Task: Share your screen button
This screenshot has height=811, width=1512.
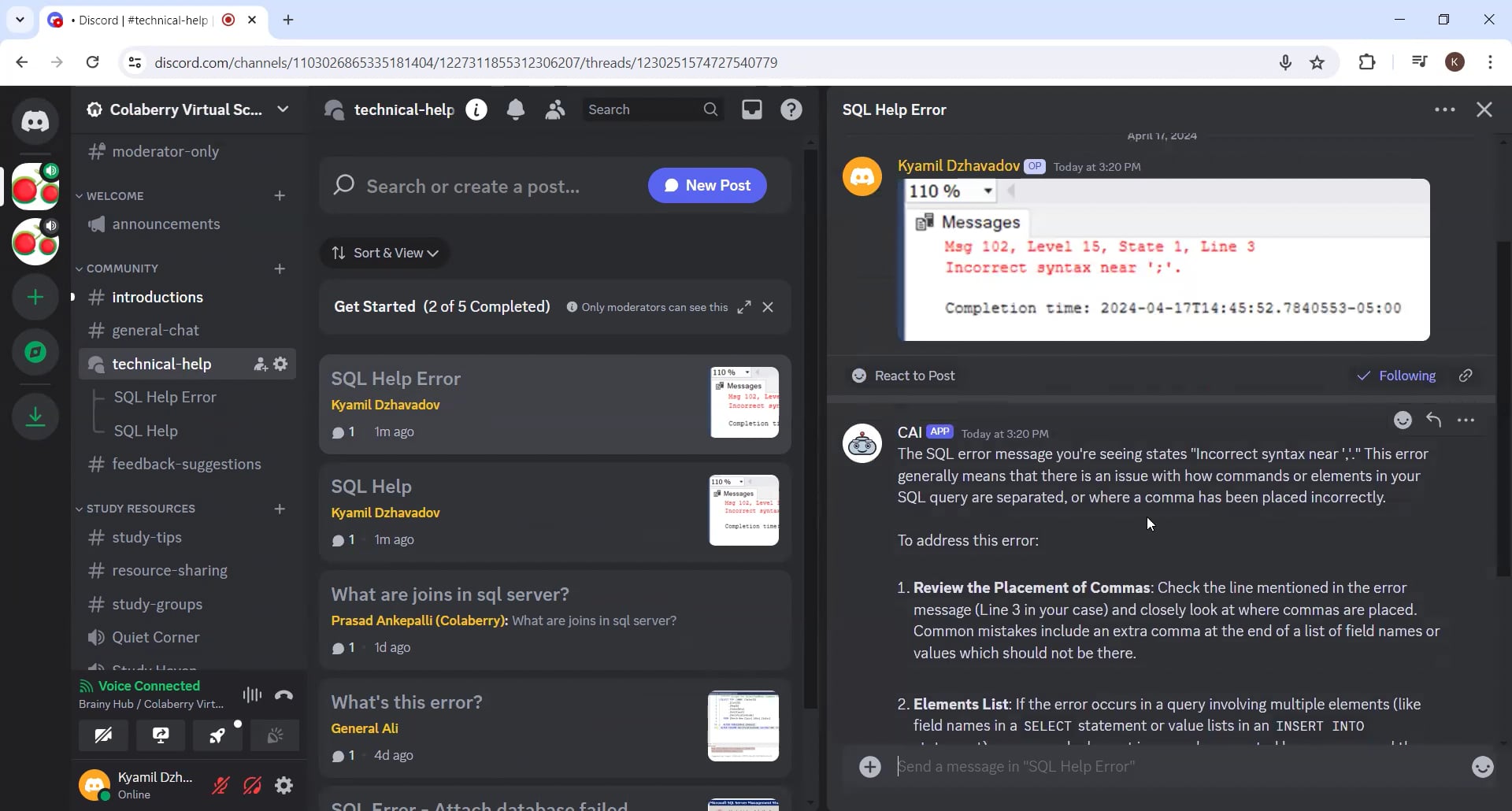Action: click(x=161, y=735)
